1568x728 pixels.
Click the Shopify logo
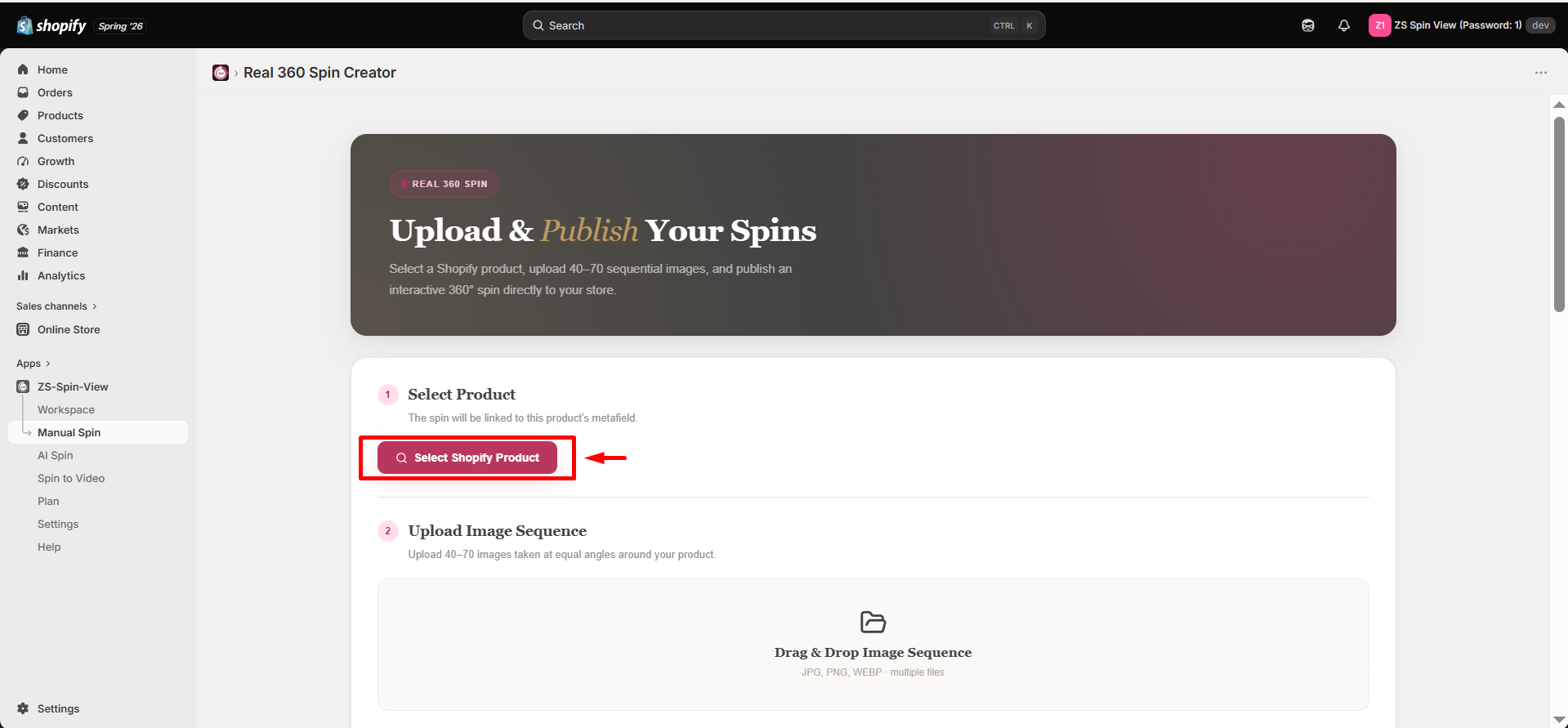(51, 25)
